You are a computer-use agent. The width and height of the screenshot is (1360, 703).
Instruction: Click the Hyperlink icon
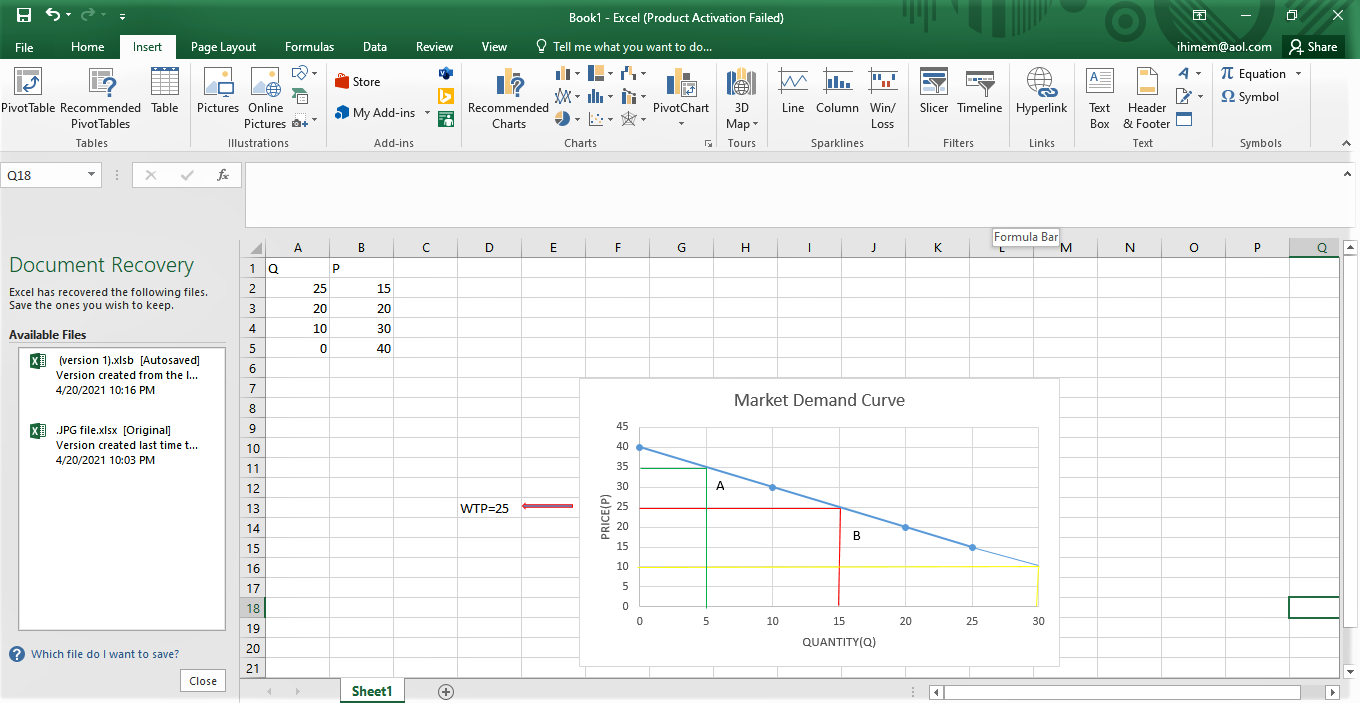point(1041,84)
